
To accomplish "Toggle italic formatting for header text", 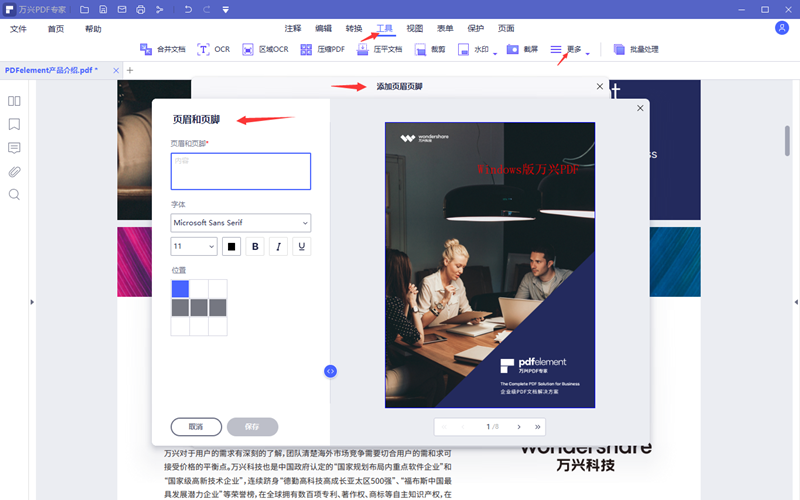I will [278, 246].
